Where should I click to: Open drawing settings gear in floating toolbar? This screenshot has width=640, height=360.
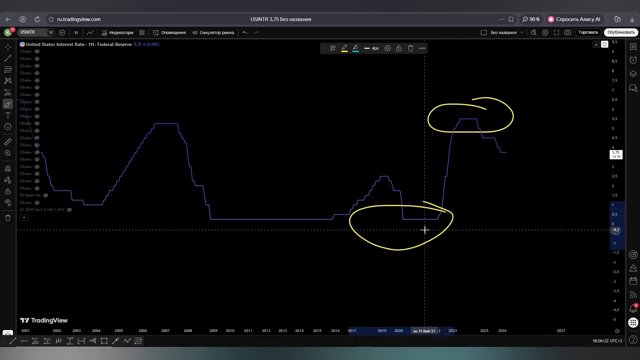(387, 48)
